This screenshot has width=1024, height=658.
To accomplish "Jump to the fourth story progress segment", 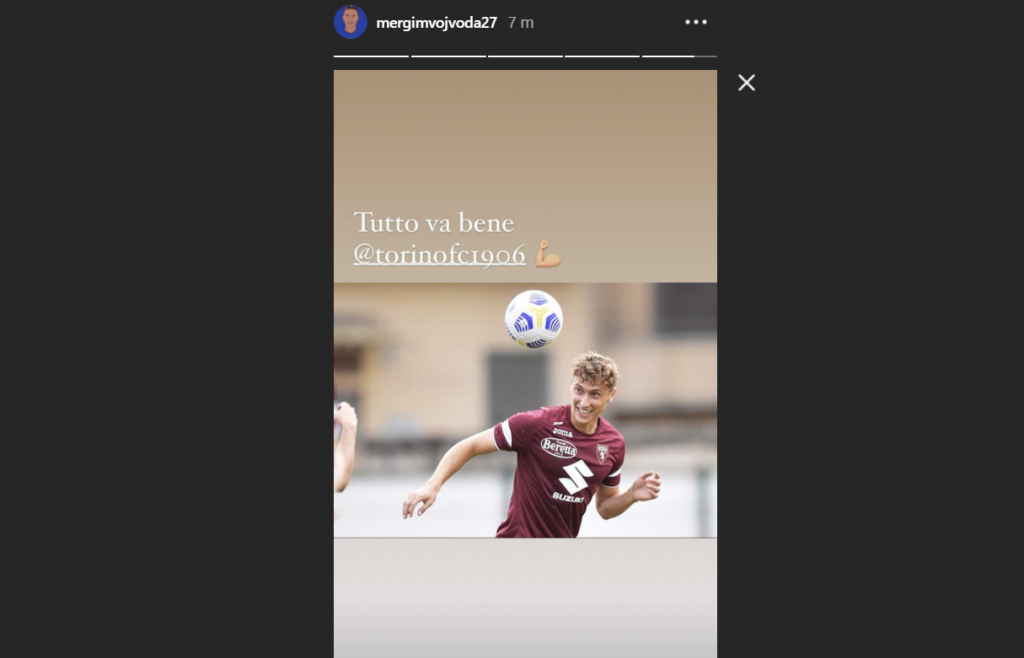I will pyautogui.click(x=602, y=56).
